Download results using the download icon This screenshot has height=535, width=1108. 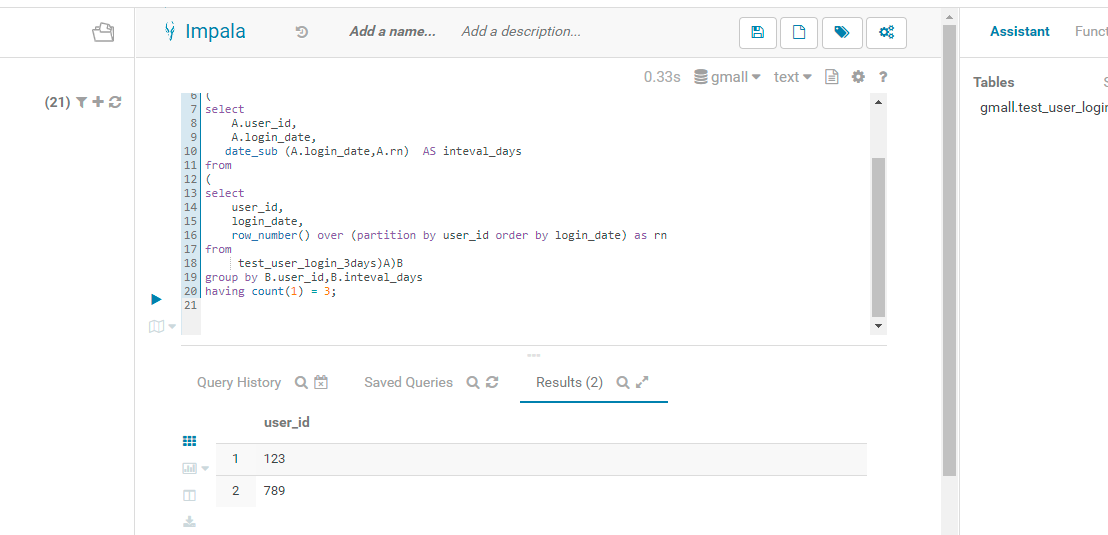pyautogui.click(x=190, y=522)
